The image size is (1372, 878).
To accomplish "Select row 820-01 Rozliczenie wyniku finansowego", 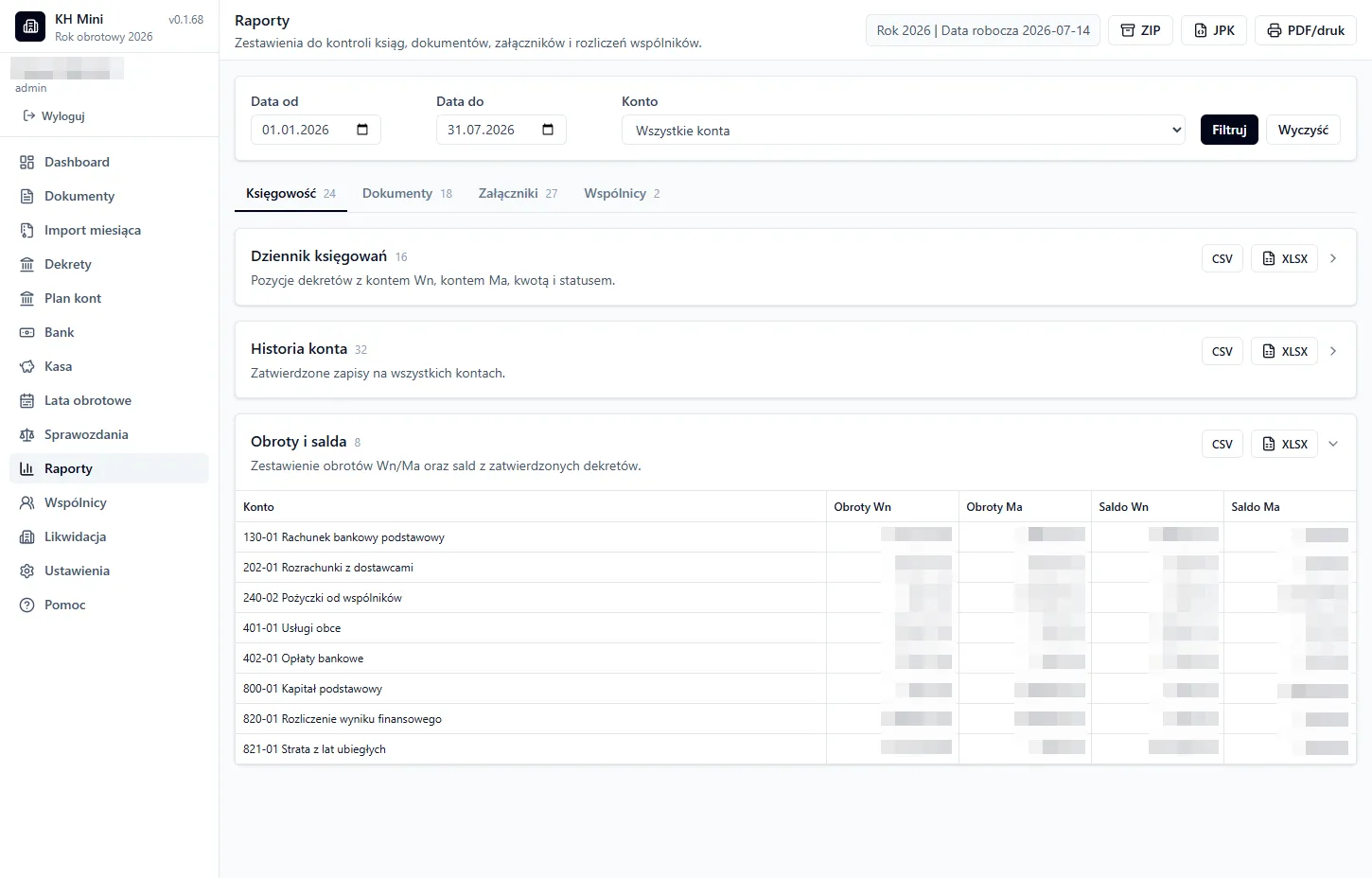I will [x=796, y=719].
